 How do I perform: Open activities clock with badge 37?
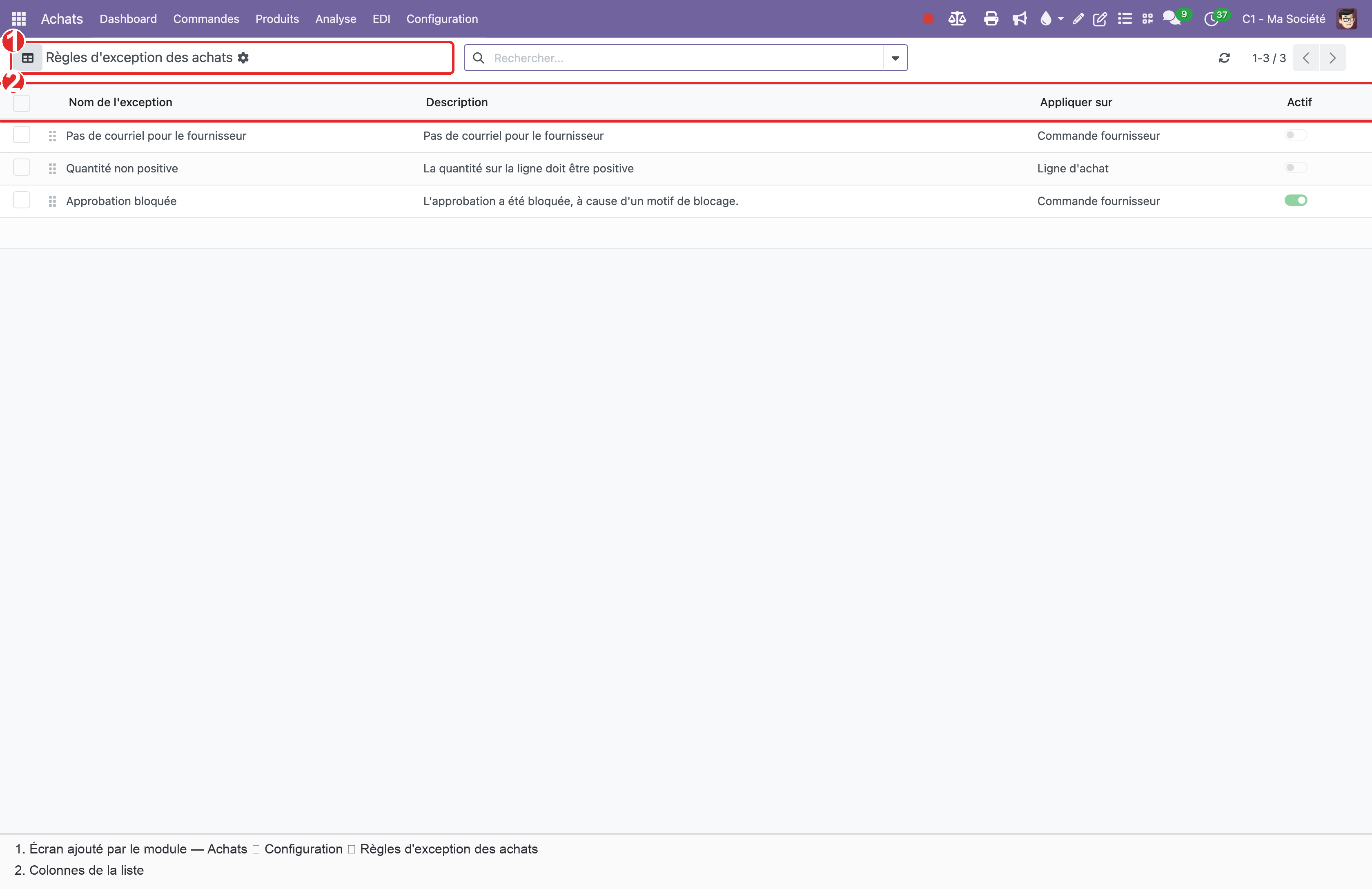click(1212, 18)
